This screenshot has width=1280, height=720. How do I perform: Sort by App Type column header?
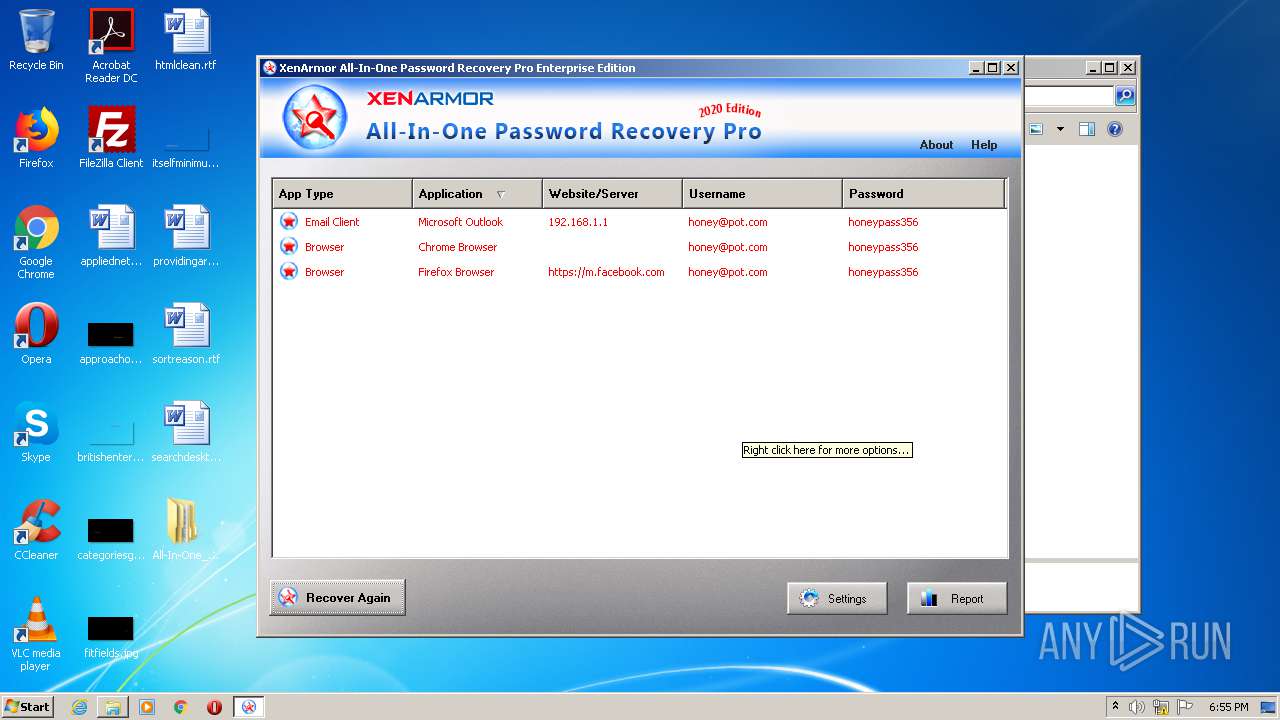coord(342,194)
